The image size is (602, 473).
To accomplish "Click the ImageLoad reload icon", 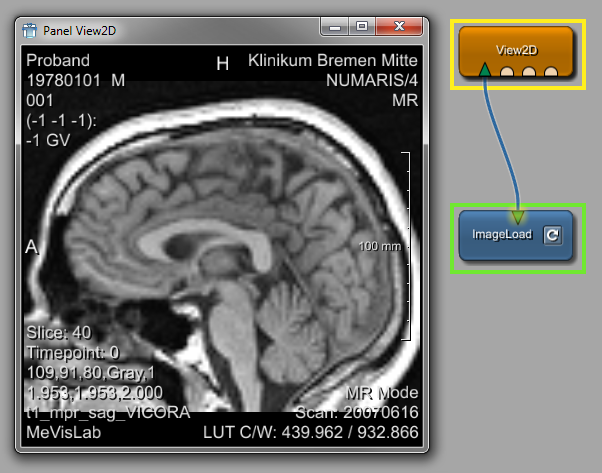I will click(552, 236).
